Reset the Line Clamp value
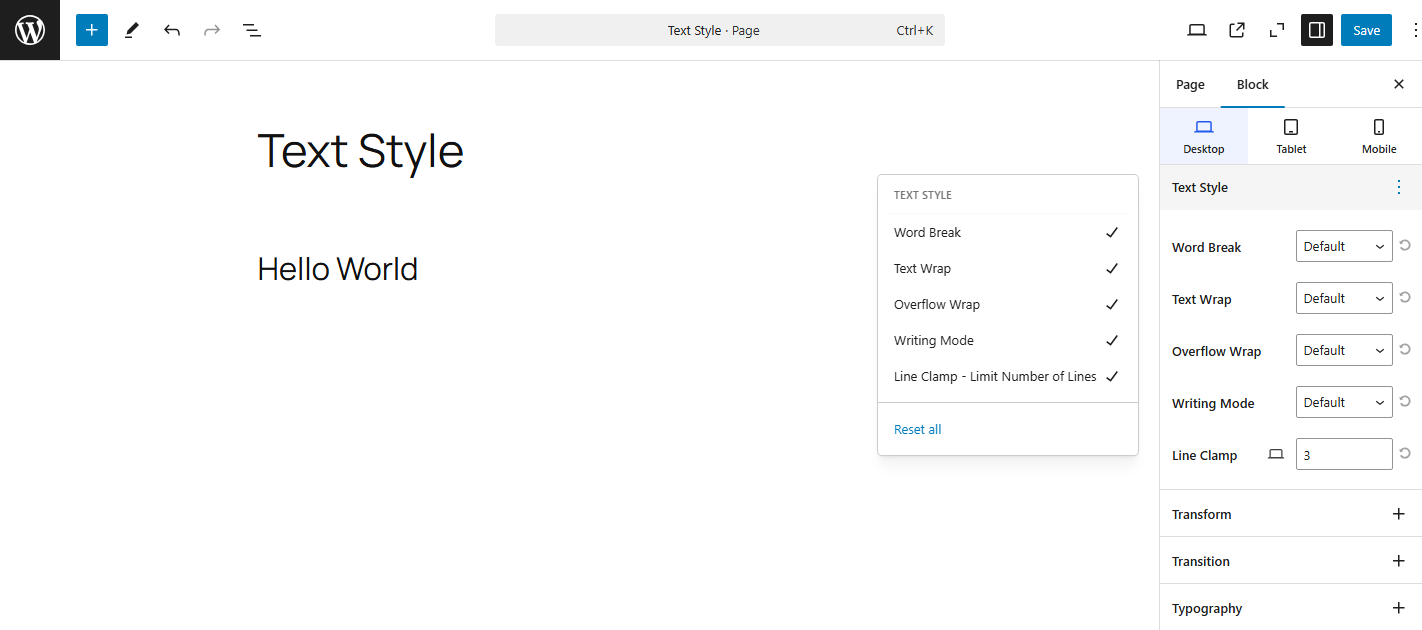 click(x=1405, y=453)
